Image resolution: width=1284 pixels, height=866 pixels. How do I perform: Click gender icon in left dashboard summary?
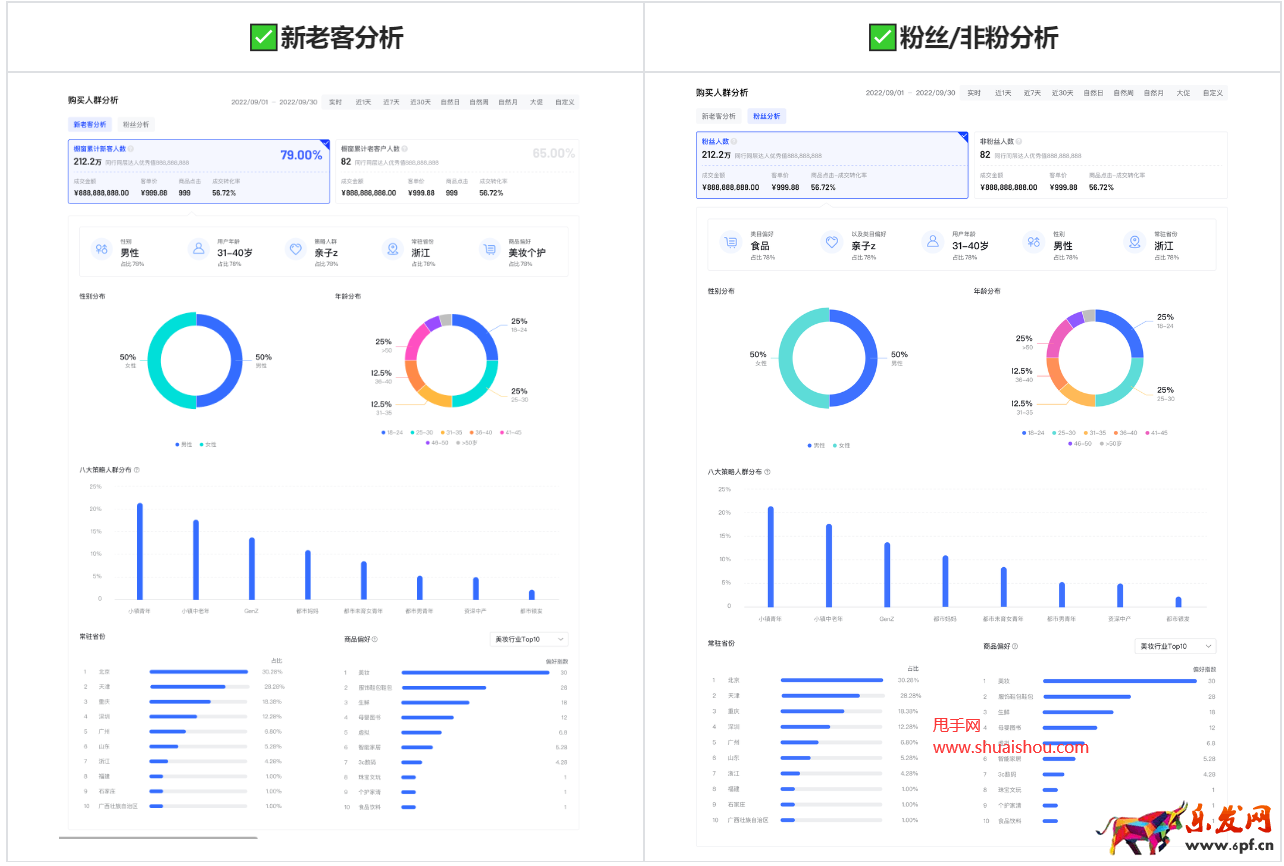coord(101,249)
